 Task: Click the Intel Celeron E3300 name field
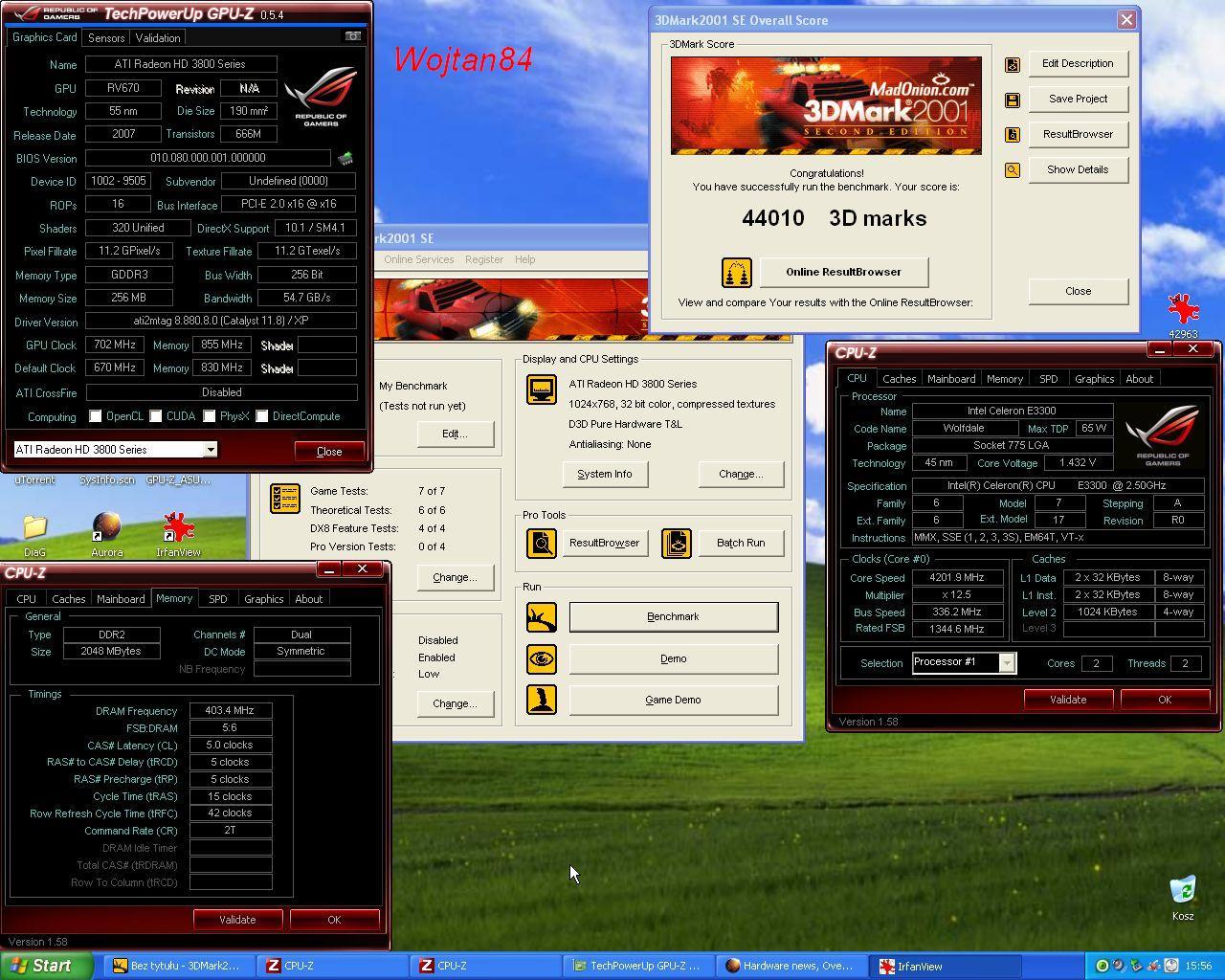pyautogui.click(x=1011, y=411)
